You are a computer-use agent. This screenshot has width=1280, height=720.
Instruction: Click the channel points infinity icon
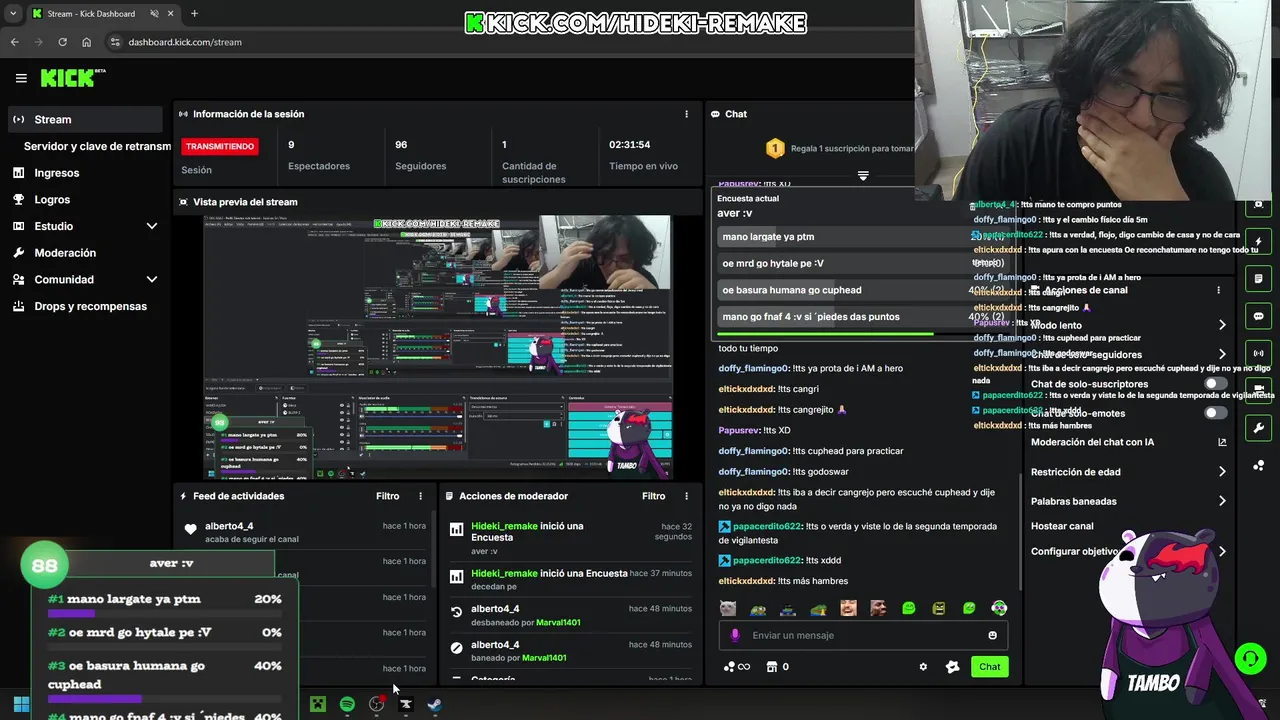(737, 667)
